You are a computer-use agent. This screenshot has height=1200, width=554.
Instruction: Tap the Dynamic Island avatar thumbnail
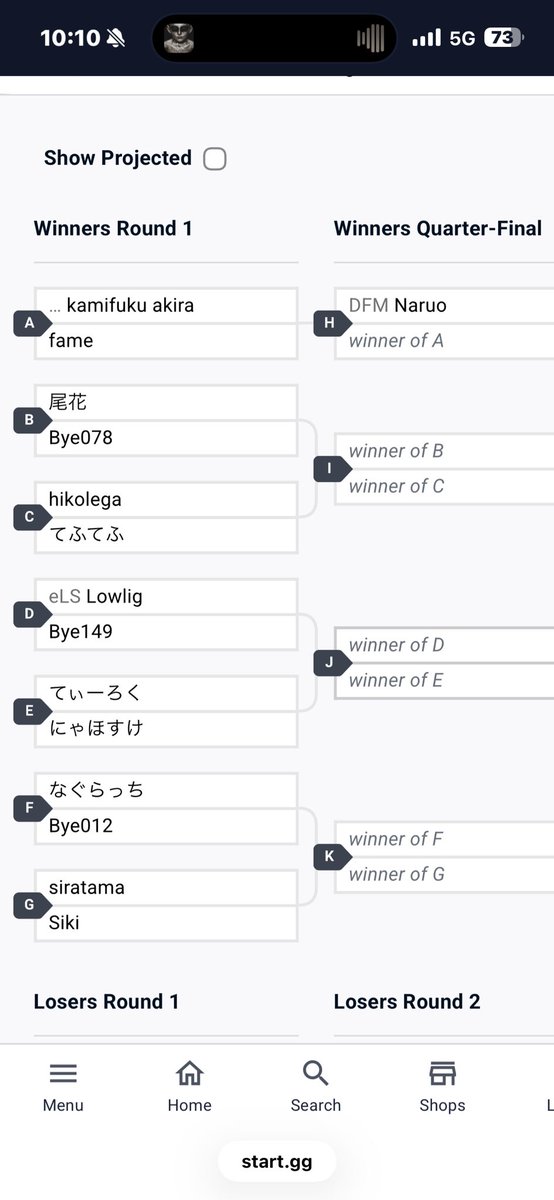(179, 38)
